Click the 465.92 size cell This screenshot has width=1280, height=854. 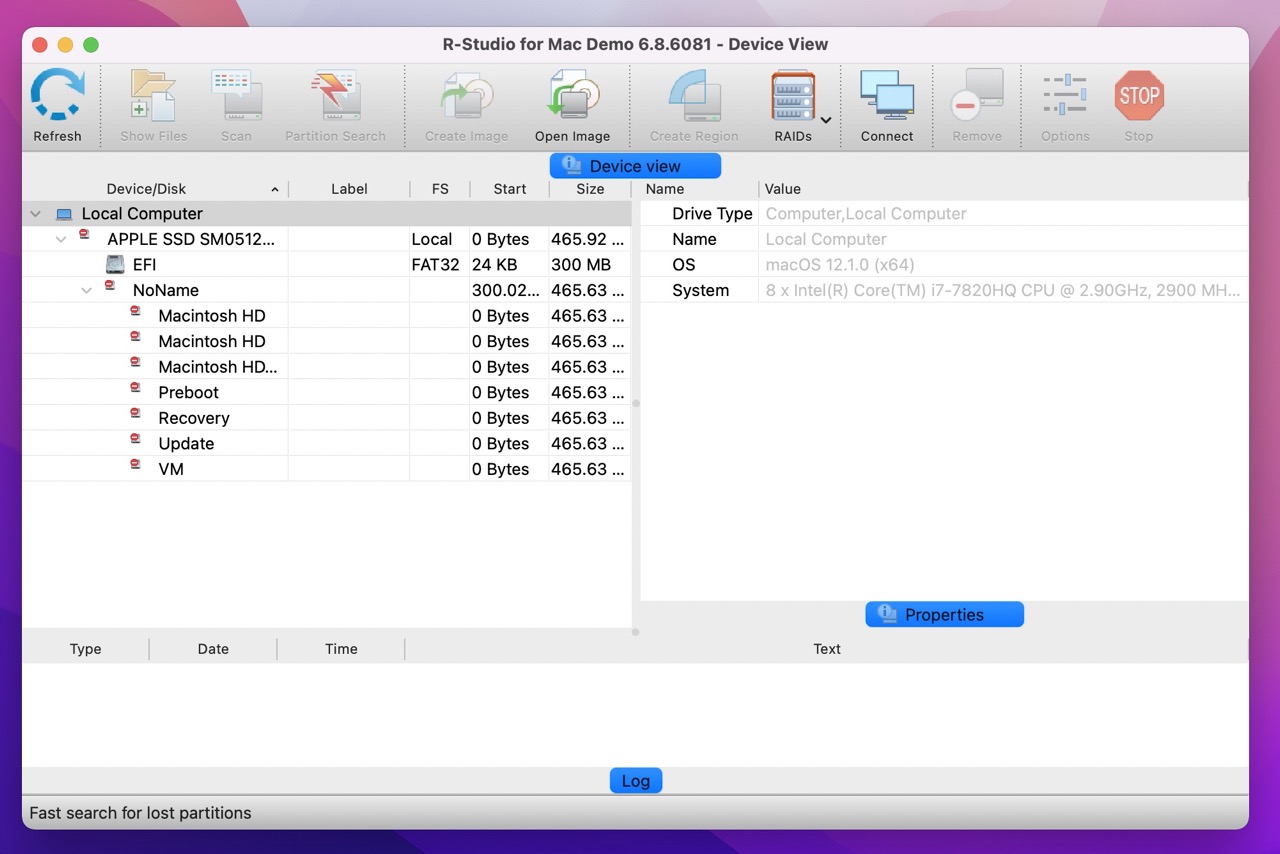[x=588, y=239]
